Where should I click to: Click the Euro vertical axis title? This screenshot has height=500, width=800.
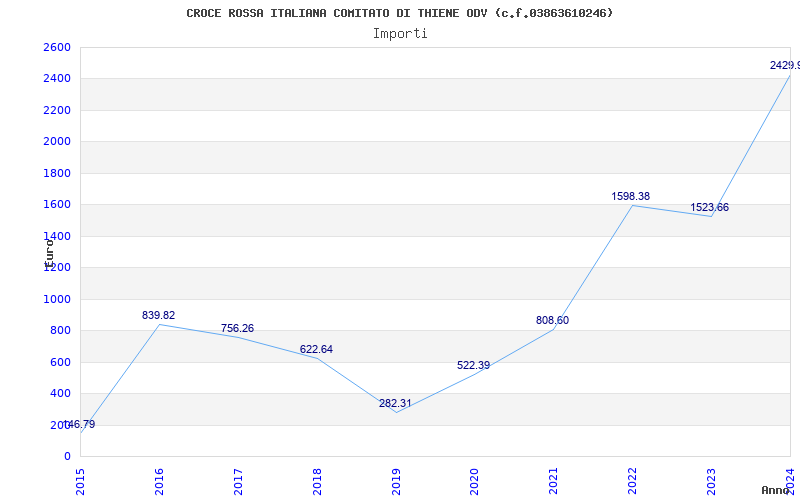pos(49,254)
